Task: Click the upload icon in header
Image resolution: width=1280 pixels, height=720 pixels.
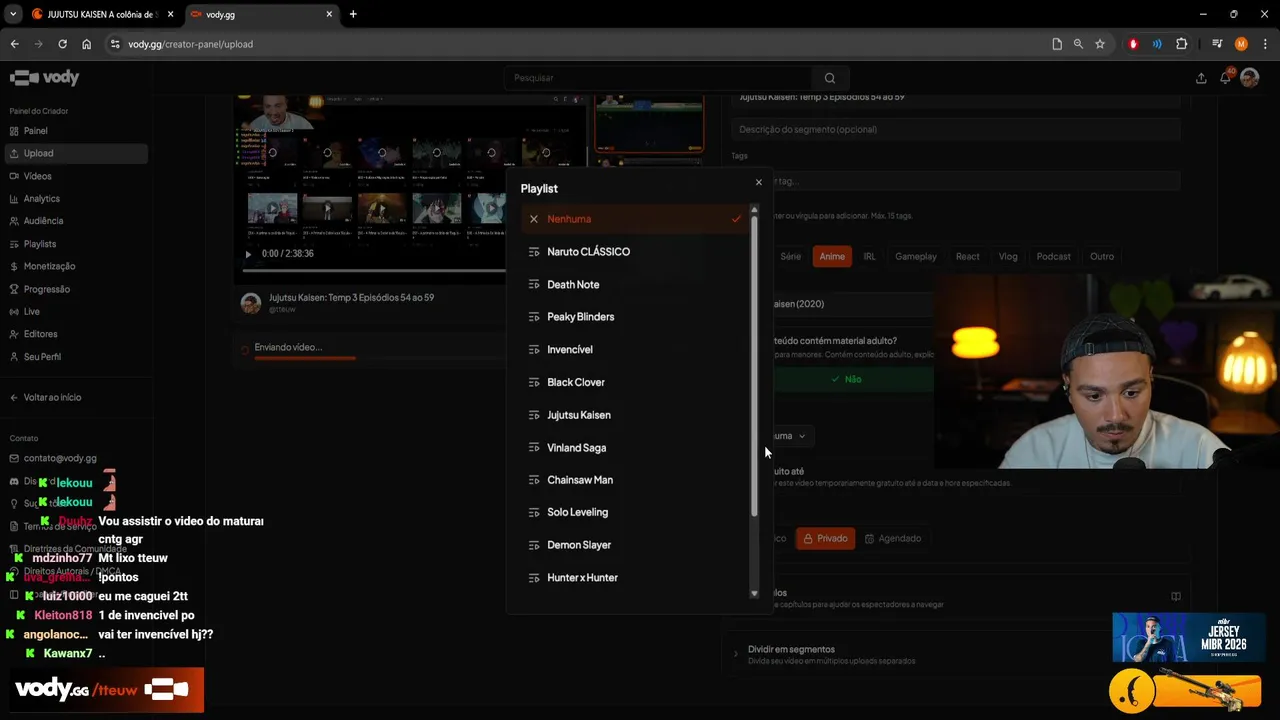Action: pyautogui.click(x=1201, y=78)
